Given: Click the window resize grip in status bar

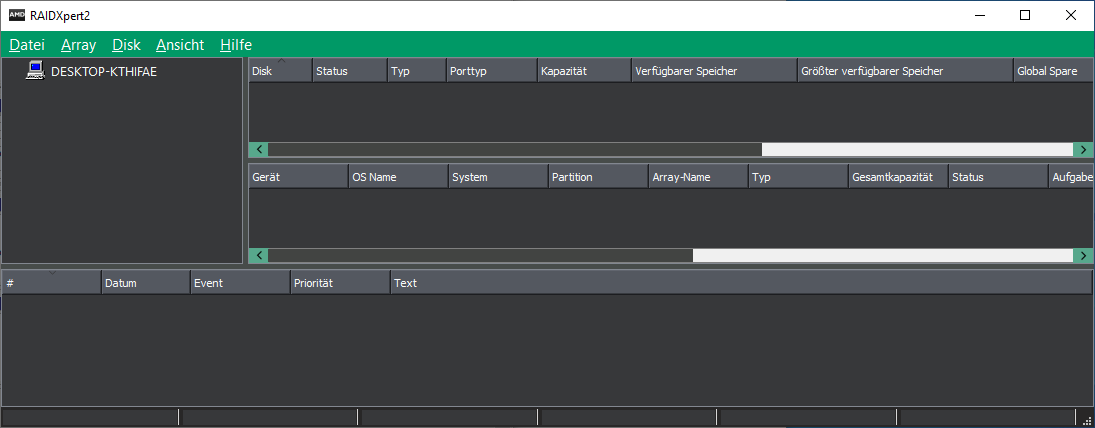Looking at the screenshot, I should click(1086, 420).
